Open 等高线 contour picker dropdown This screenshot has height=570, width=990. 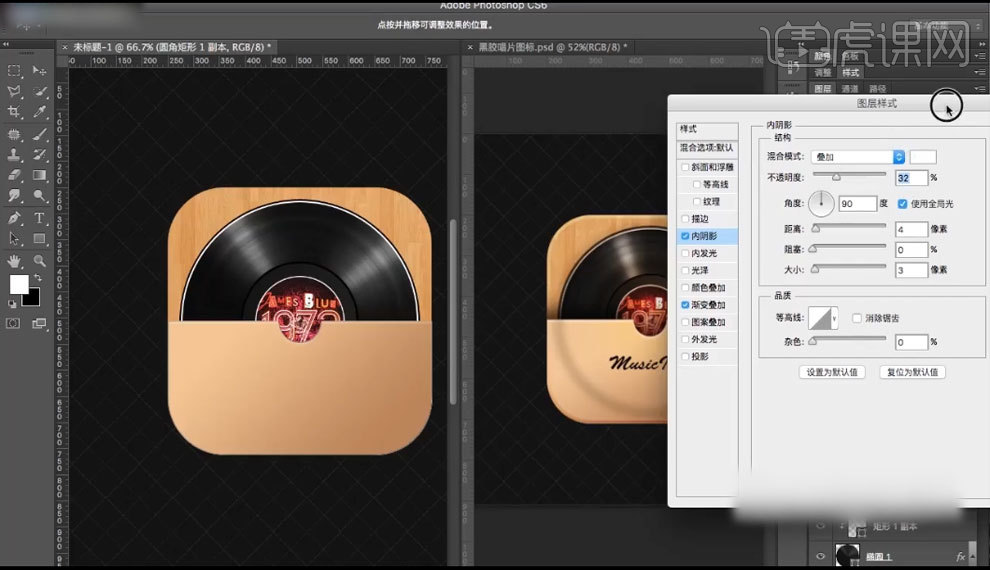click(835, 318)
